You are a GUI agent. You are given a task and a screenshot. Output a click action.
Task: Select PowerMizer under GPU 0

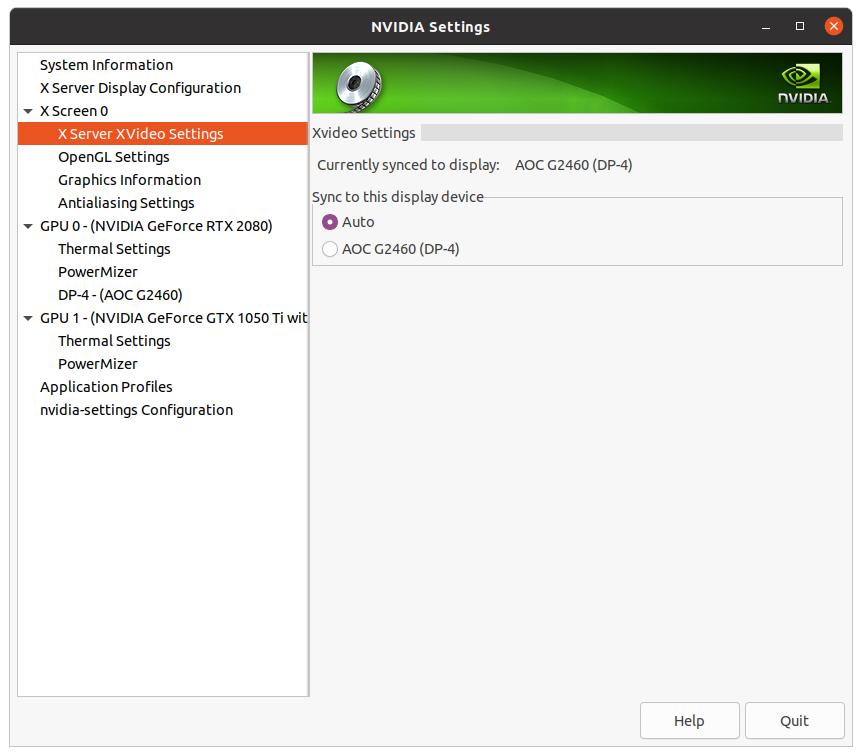tap(97, 271)
